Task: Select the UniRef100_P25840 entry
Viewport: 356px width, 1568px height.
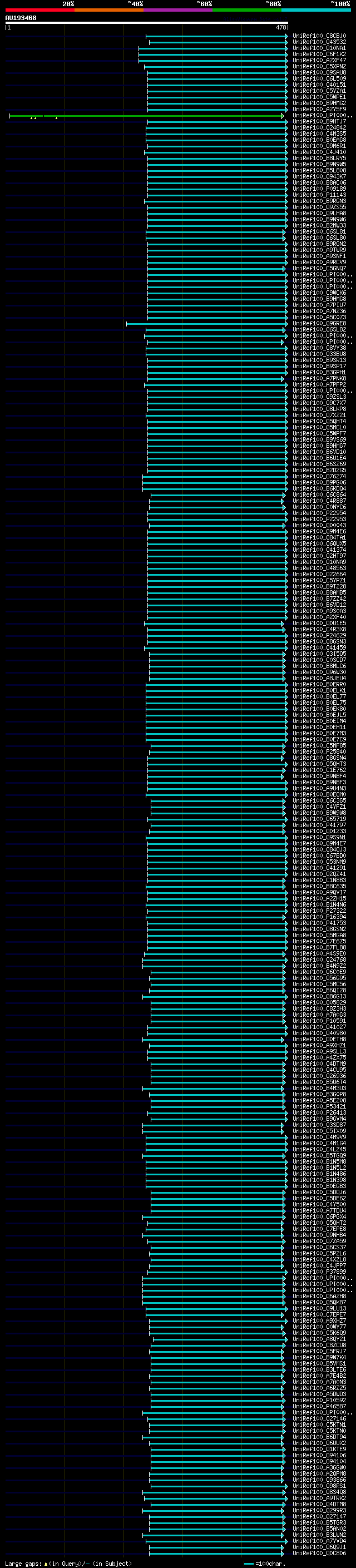Action: click(x=319, y=752)
